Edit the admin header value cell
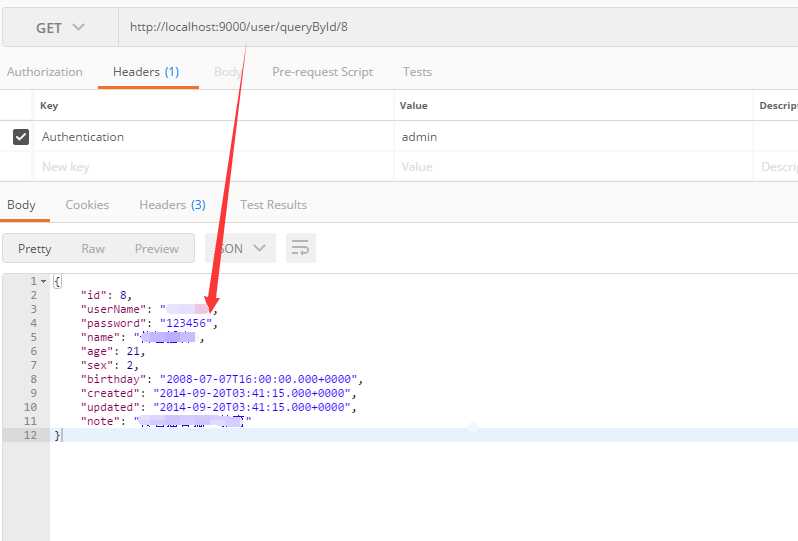The width and height of the screenshot is (798, 541). 570,137
